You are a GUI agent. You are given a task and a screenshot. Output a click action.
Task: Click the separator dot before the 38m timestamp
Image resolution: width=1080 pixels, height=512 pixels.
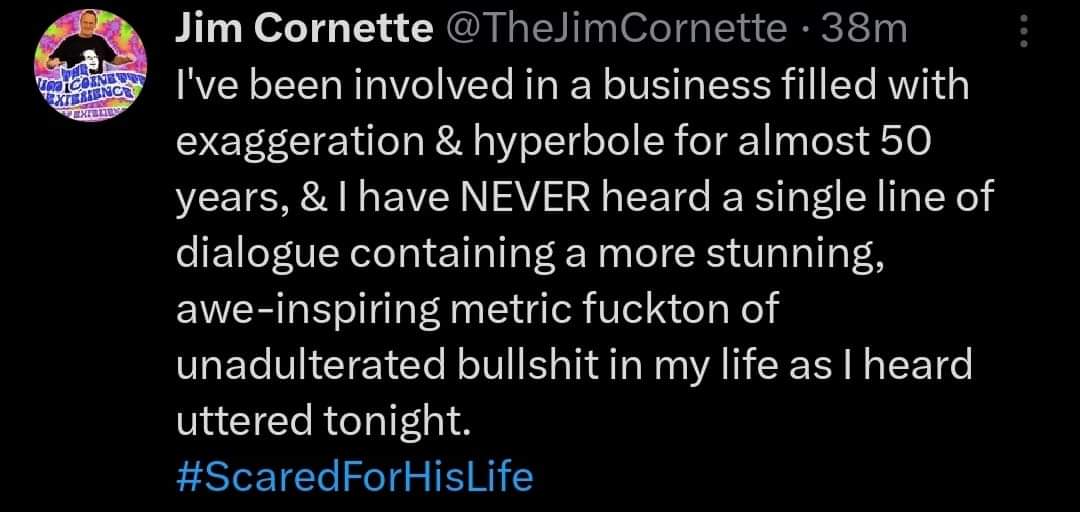point(805,31)
